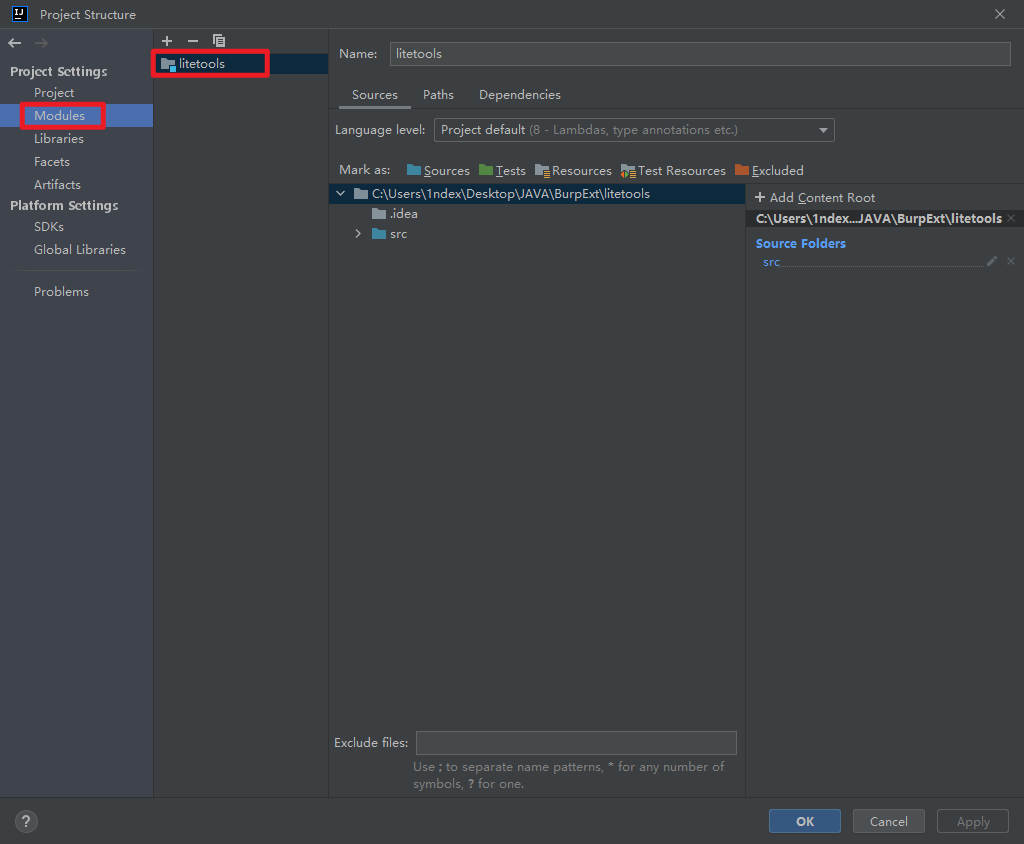
Task: Select the src folder in tree
Action: point(389,234)
